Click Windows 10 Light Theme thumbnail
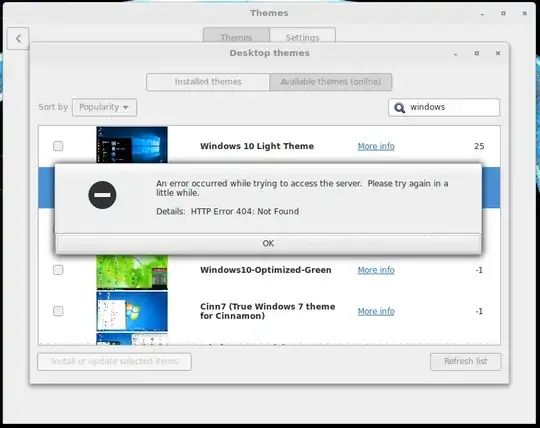 pos(132,145)
